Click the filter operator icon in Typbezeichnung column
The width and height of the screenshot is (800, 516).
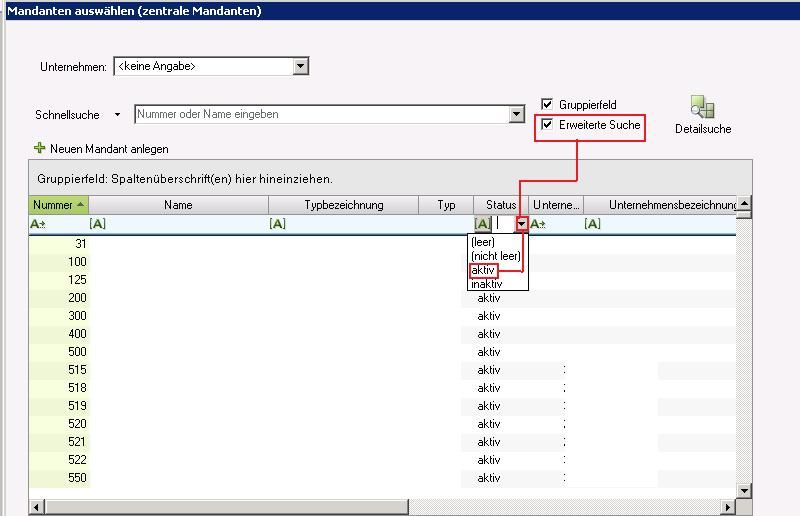pos(278,224)
